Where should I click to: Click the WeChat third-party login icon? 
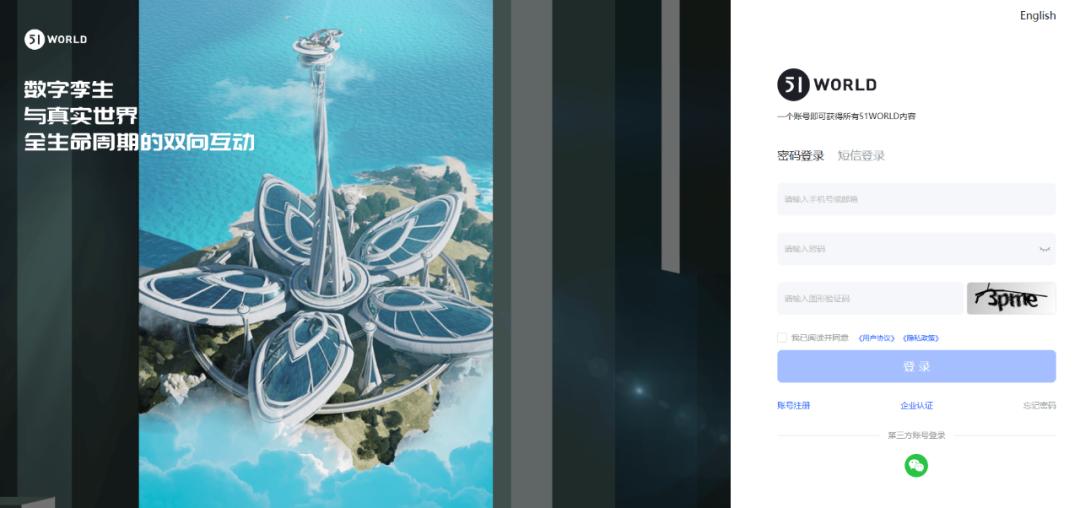pos(916,465)
